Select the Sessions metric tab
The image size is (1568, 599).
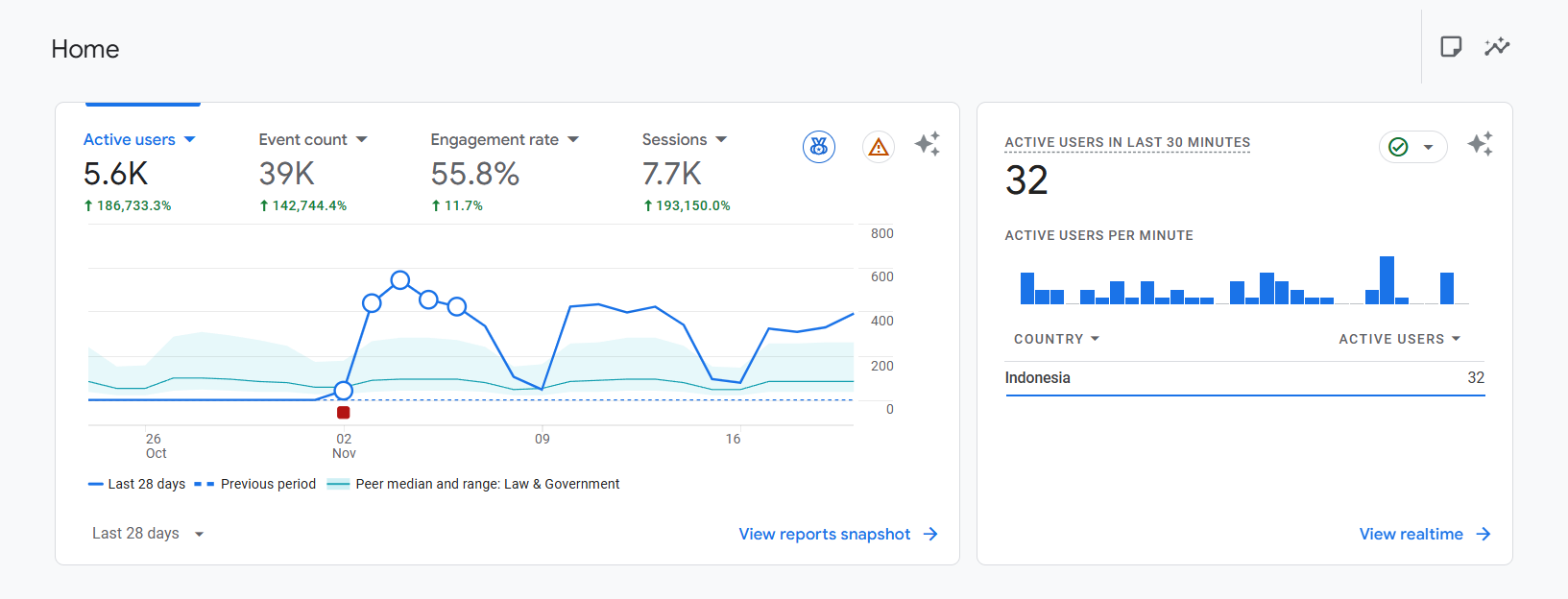coord(674,140)
